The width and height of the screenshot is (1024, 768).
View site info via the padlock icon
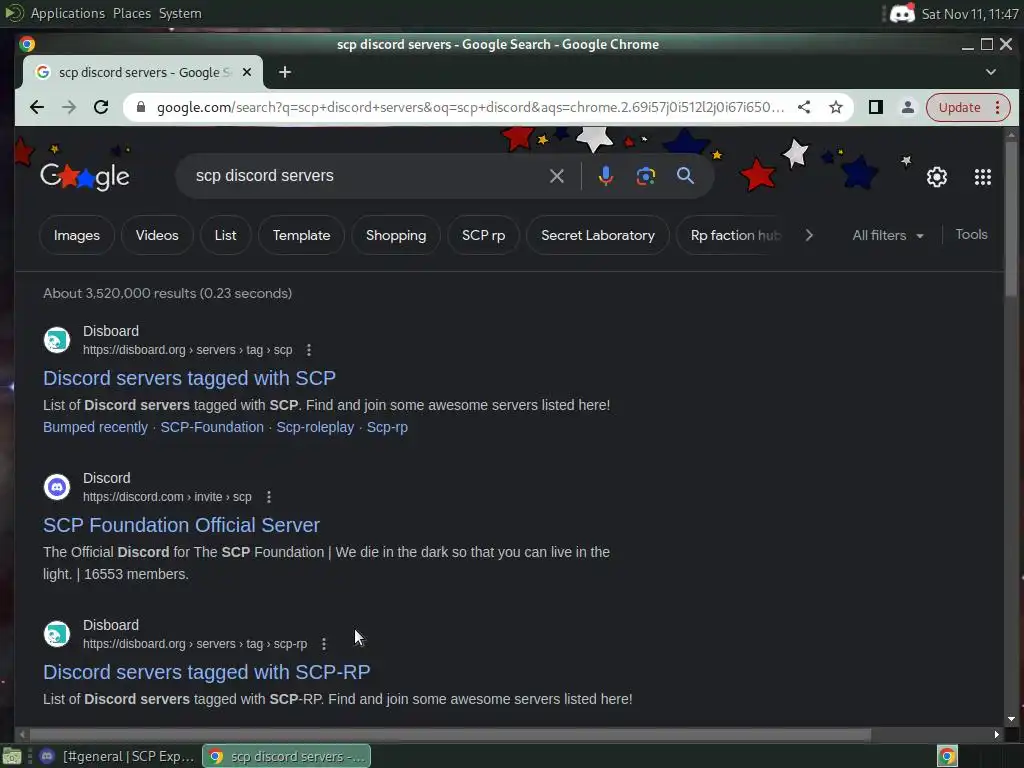140,107
